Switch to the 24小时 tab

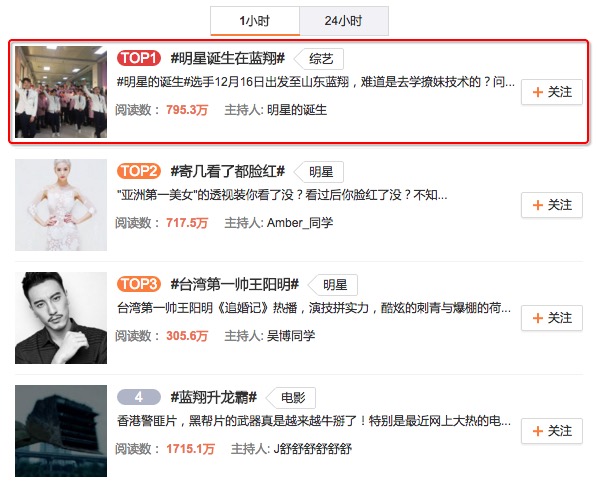point(344,21)
